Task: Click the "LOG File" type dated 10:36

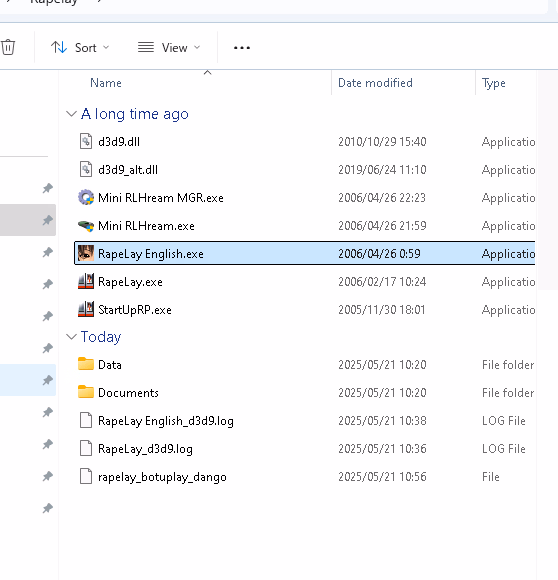Action: [504, 449]
